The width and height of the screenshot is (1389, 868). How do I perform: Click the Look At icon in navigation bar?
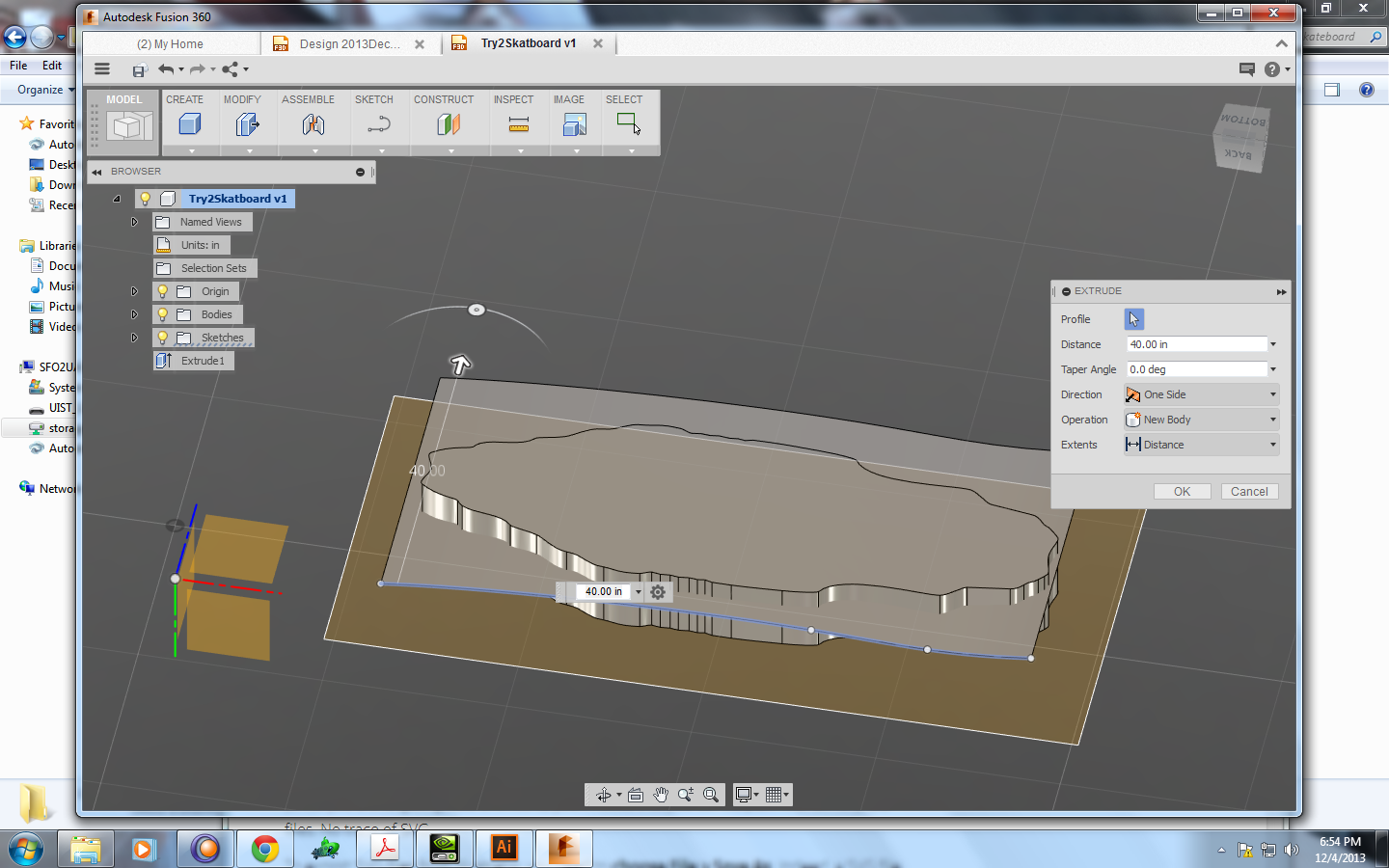(636, 795)
